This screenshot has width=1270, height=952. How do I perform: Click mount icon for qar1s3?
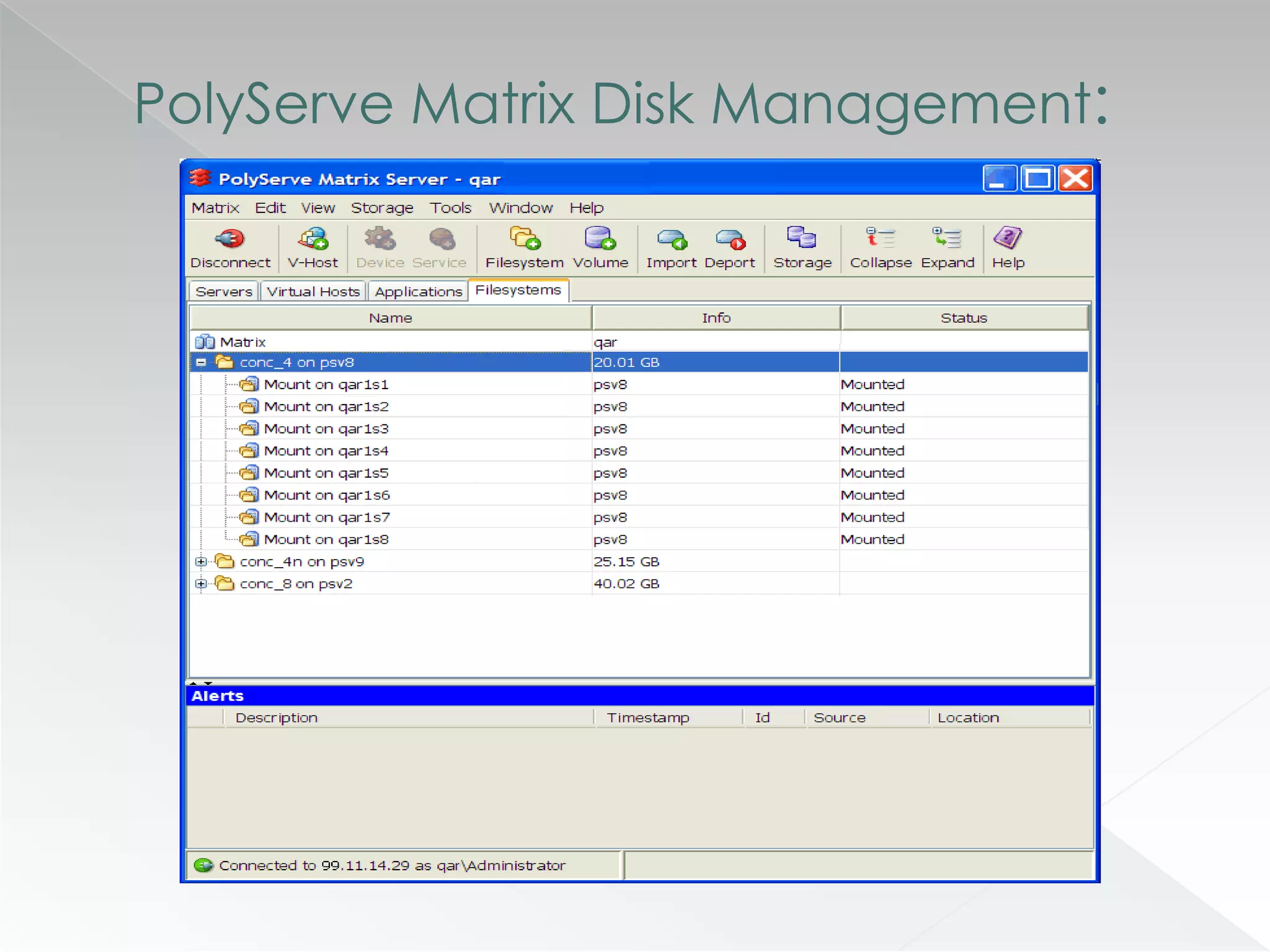pos(249,429)
